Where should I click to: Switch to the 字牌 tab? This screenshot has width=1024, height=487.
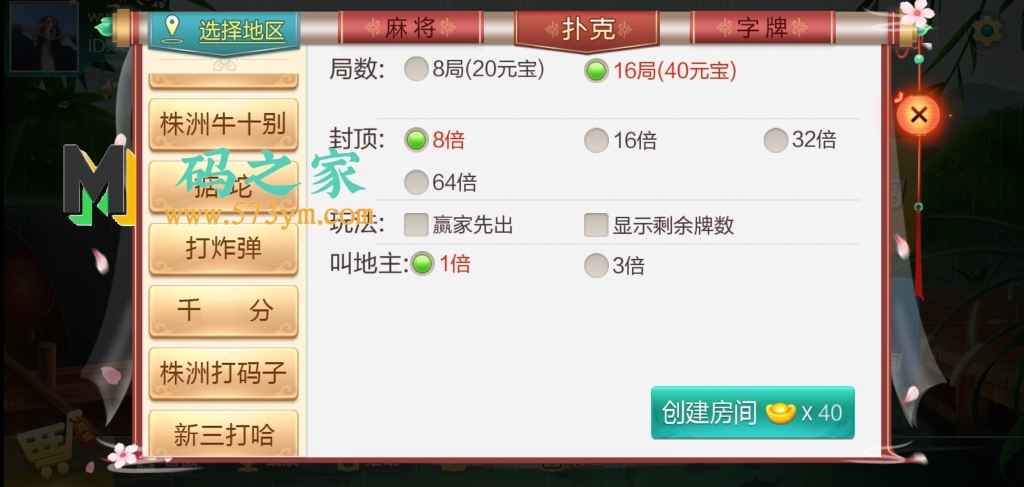coord(762,28)
